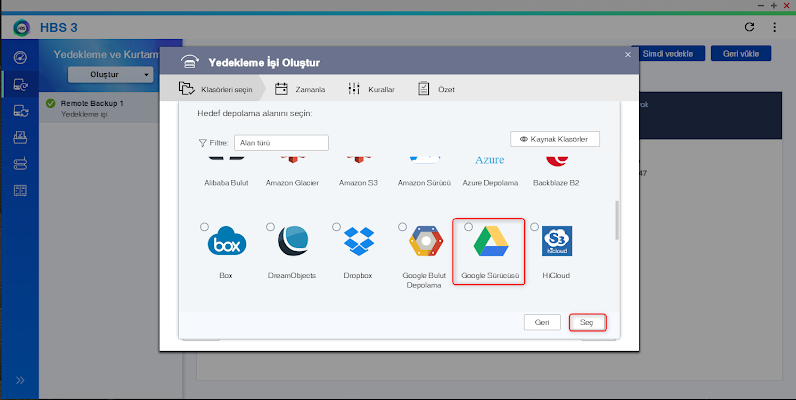Go to Zamanla step
Image resolution: width=796 pixels, height=400 pixels.
[x=300, y=89]
